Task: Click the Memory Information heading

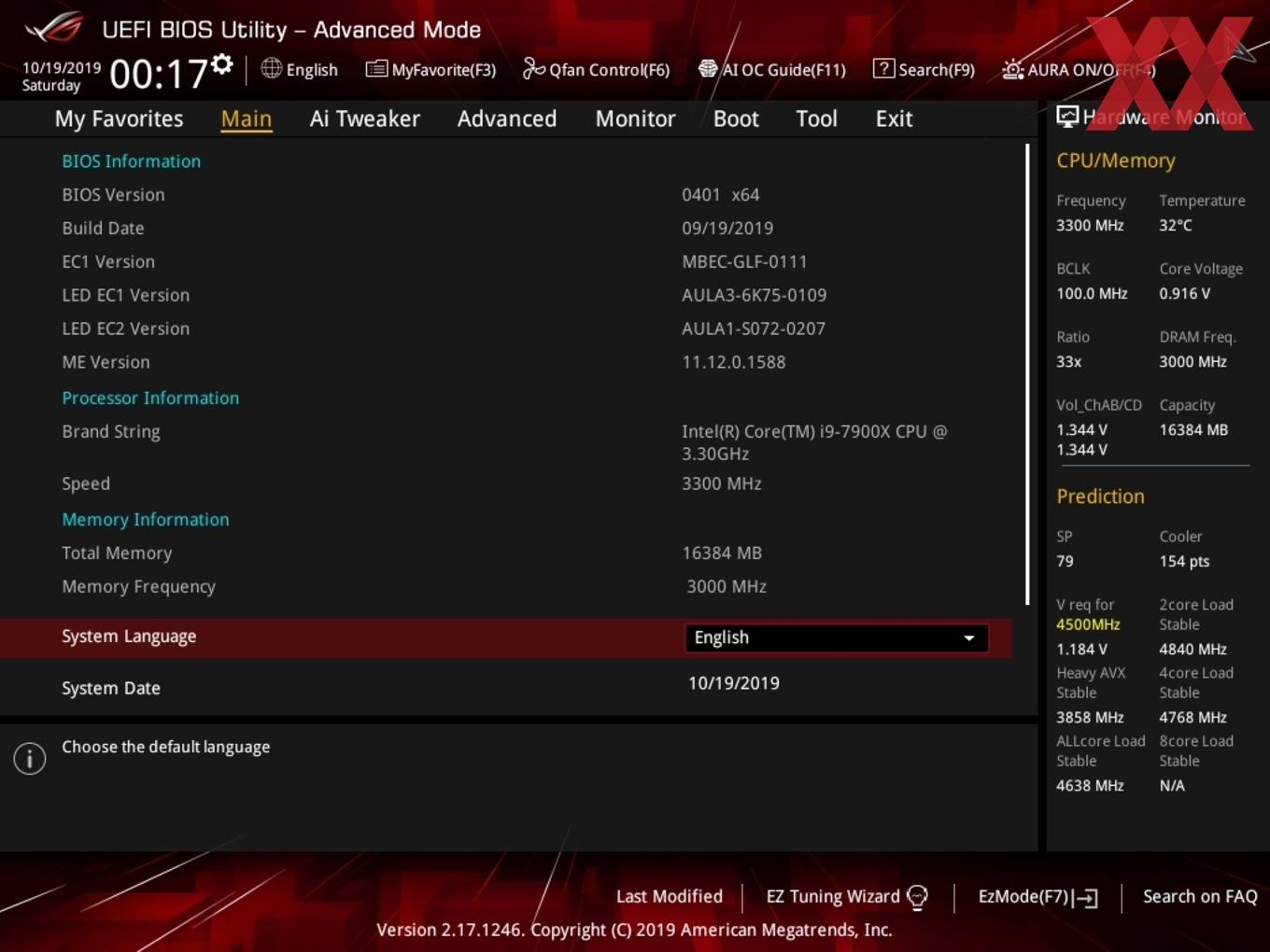Action: tap(146, 520)
